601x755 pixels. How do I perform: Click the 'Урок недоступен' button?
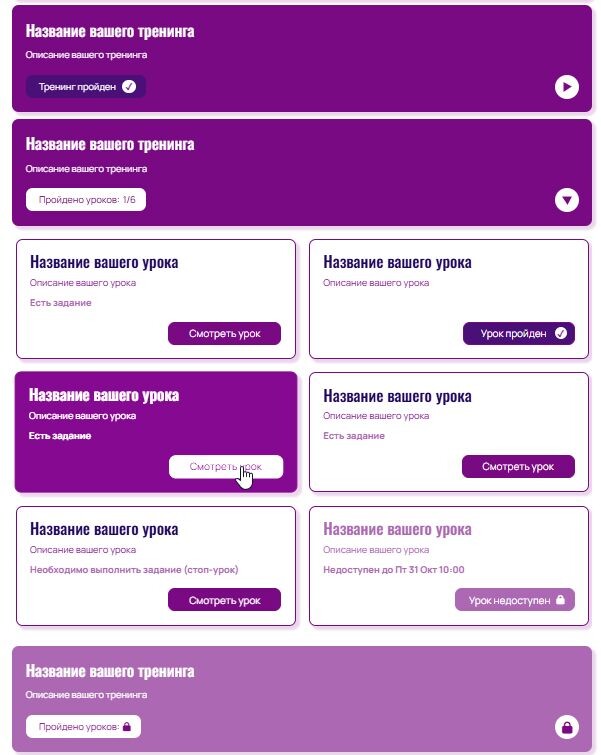514,600
